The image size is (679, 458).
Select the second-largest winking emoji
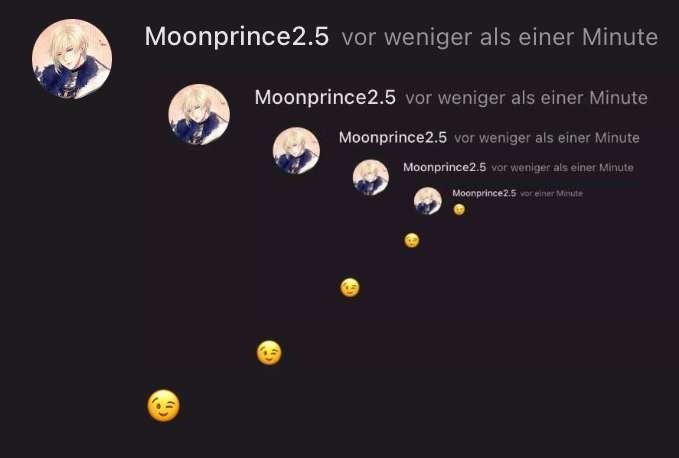269,353
